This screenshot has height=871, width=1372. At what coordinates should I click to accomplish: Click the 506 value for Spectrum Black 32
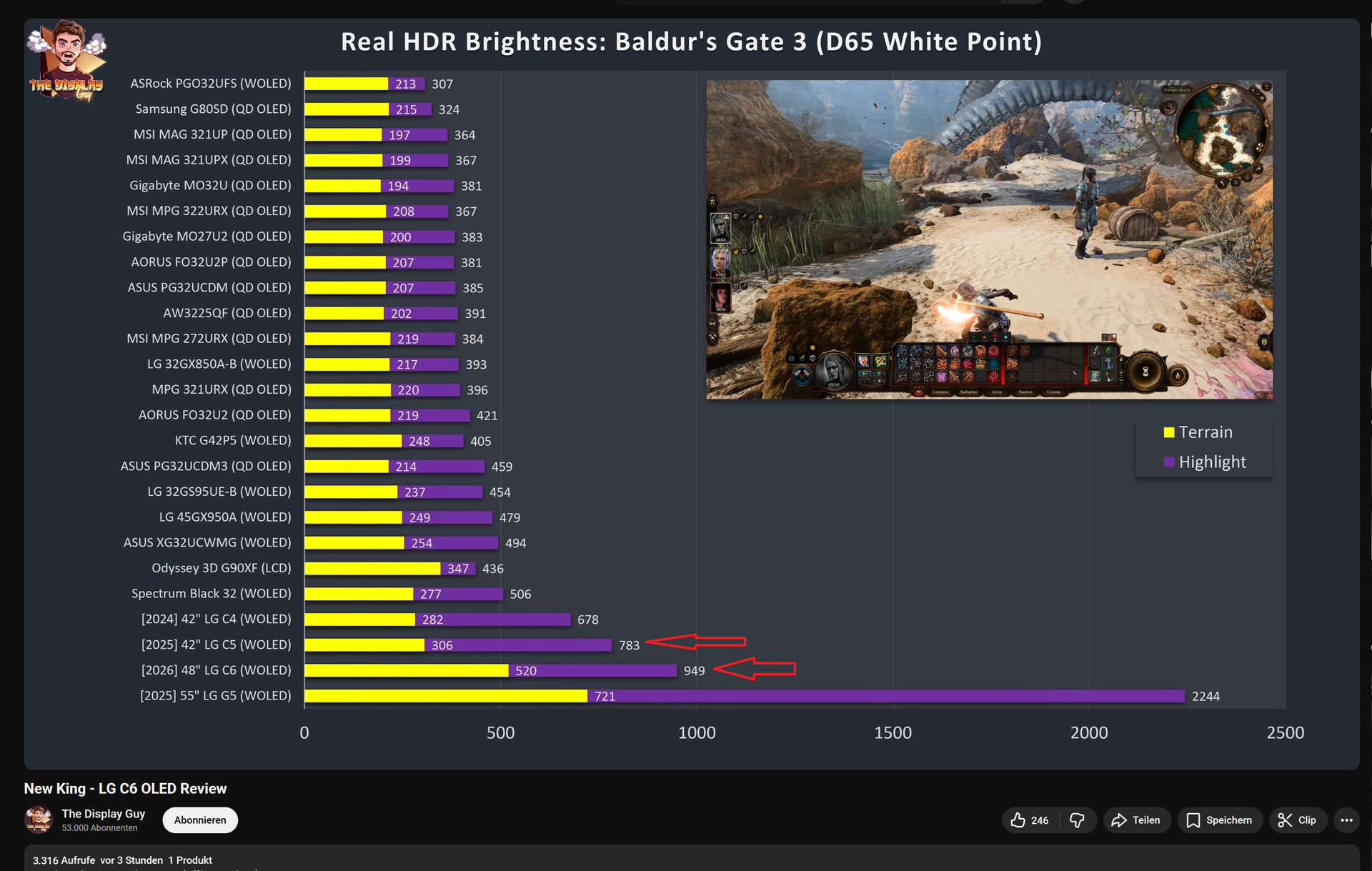pos(520,594)
